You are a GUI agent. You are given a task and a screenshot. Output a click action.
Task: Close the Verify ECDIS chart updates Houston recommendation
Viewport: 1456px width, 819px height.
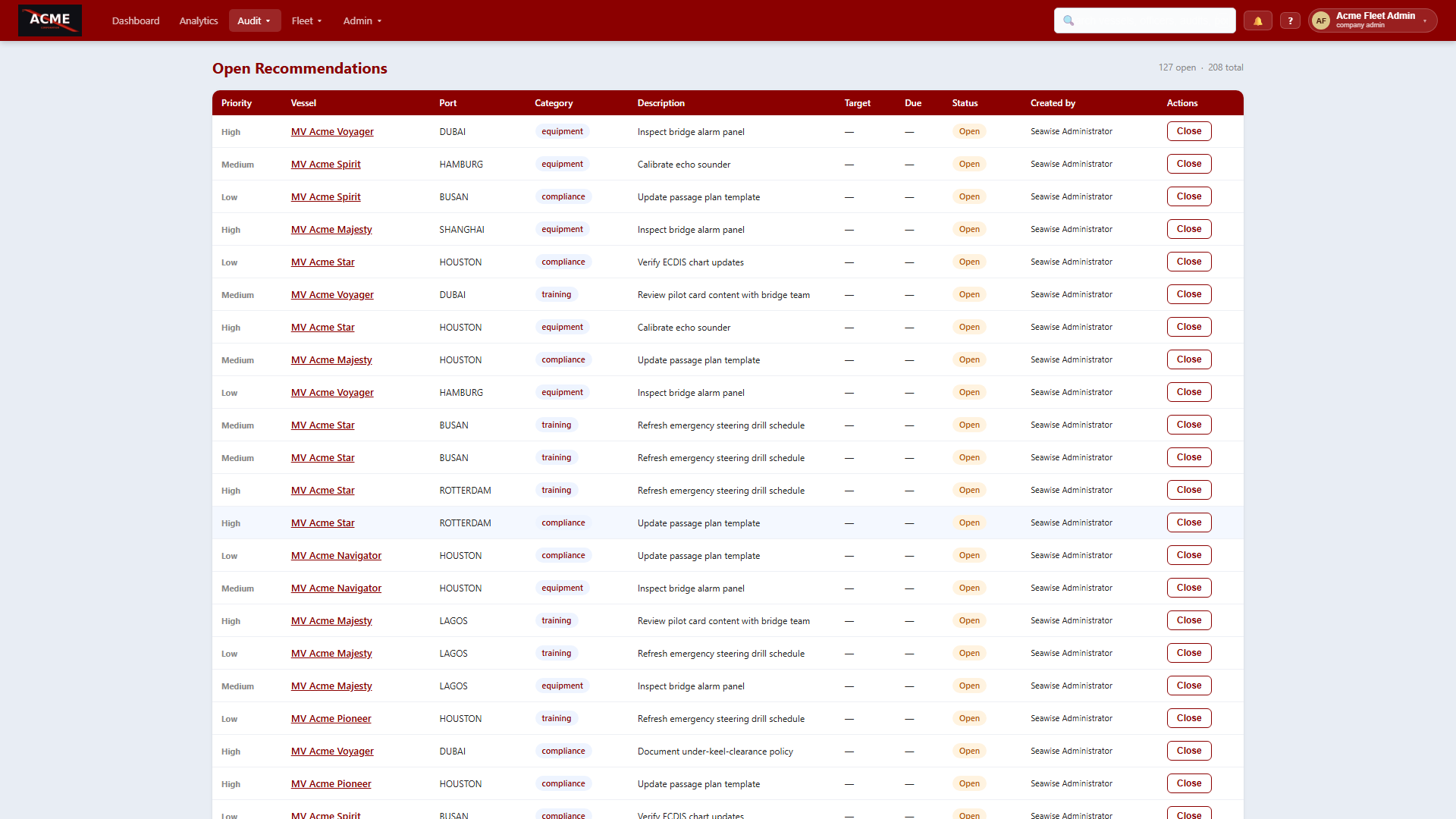[1189, 262]
